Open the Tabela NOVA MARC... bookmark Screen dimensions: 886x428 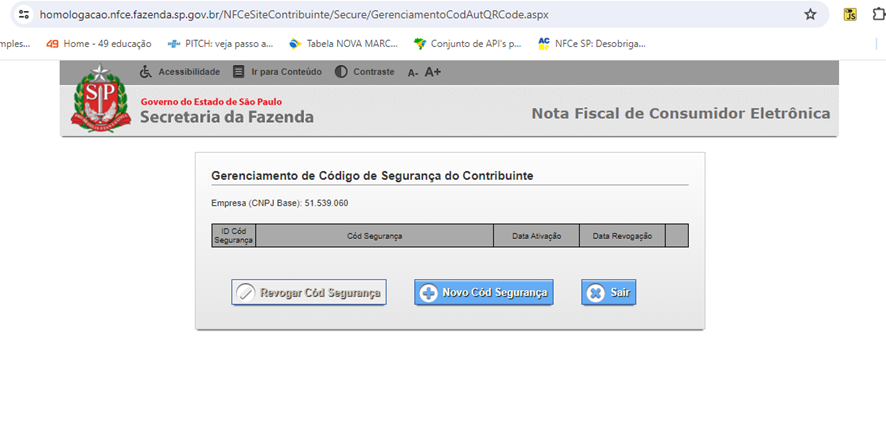point(343,44)
